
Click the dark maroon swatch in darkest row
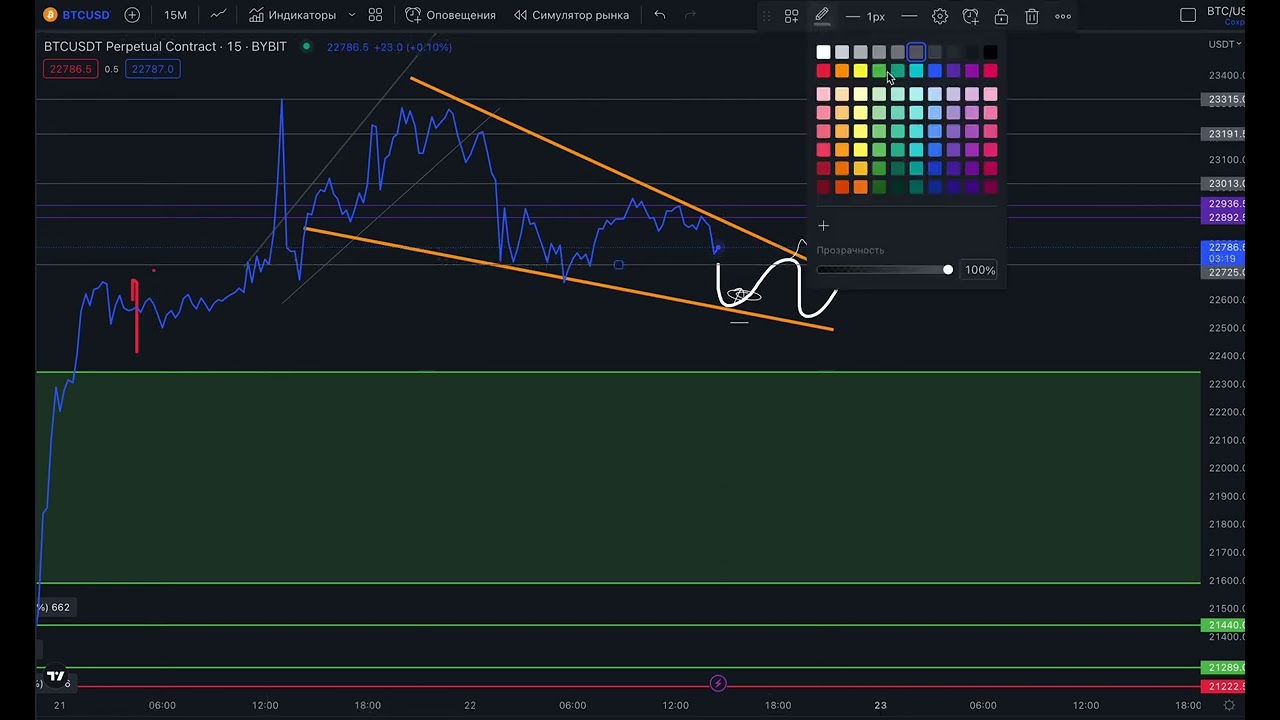click(x=823, y=187)
